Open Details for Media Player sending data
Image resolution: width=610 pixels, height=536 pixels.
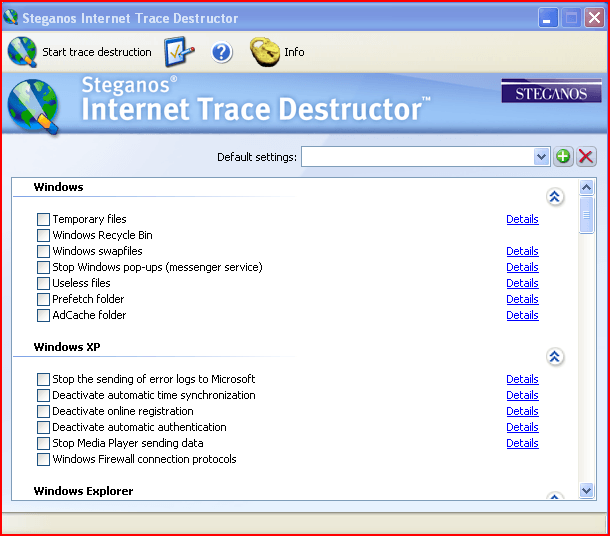click(522, 443)
